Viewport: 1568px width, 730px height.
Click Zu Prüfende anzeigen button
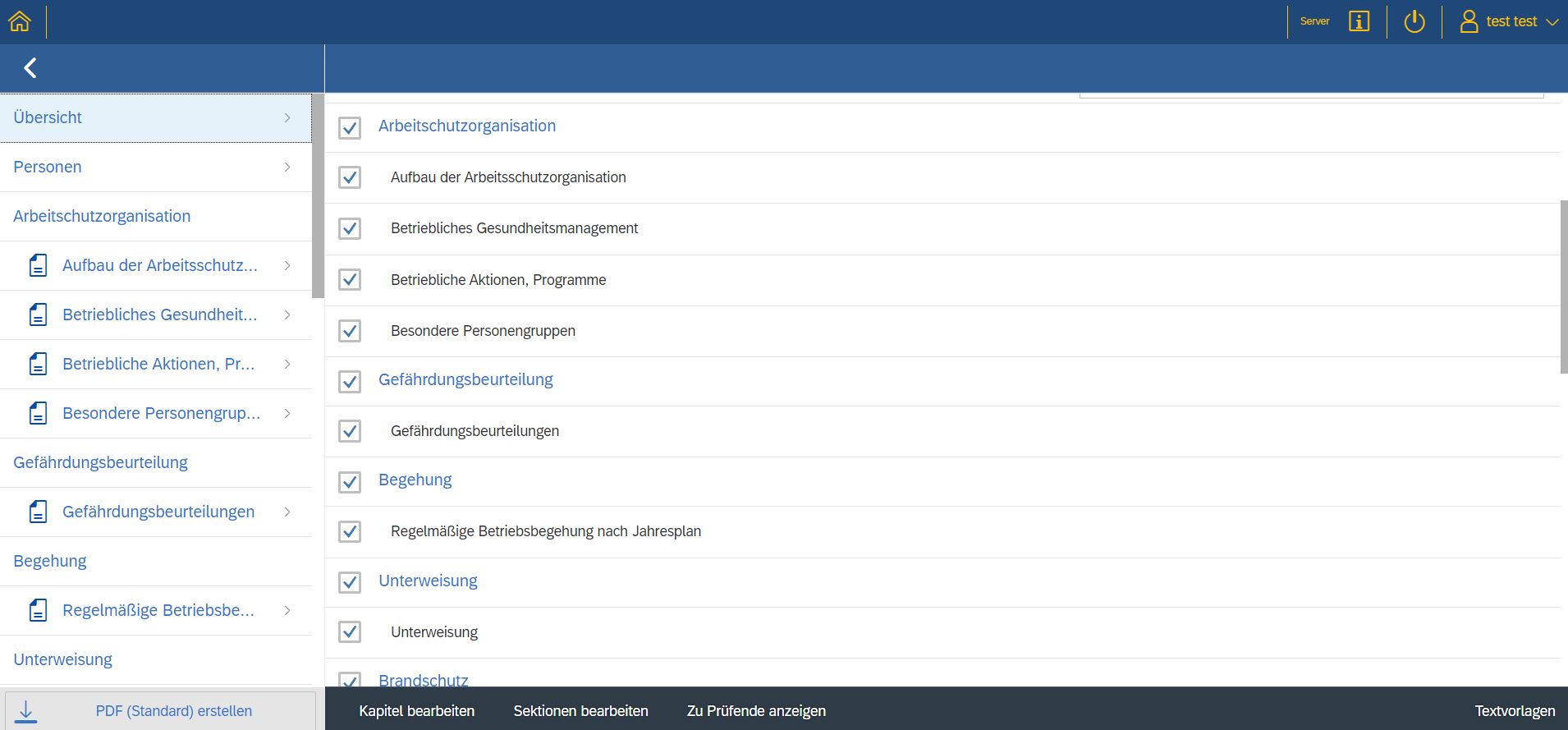point(756,711)
